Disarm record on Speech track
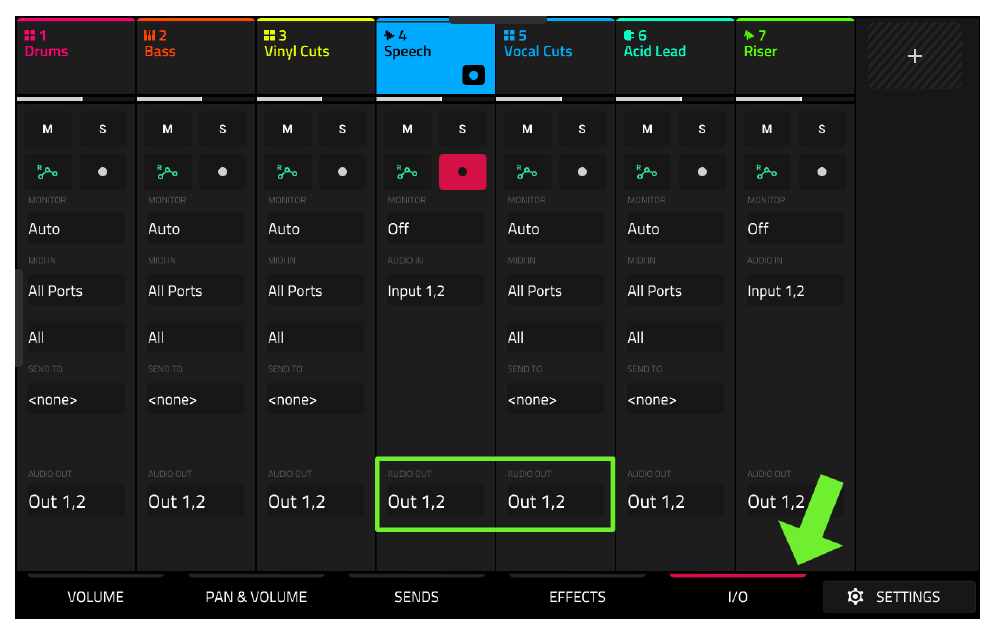Screen dimensions: 996x636 (462, 172)
